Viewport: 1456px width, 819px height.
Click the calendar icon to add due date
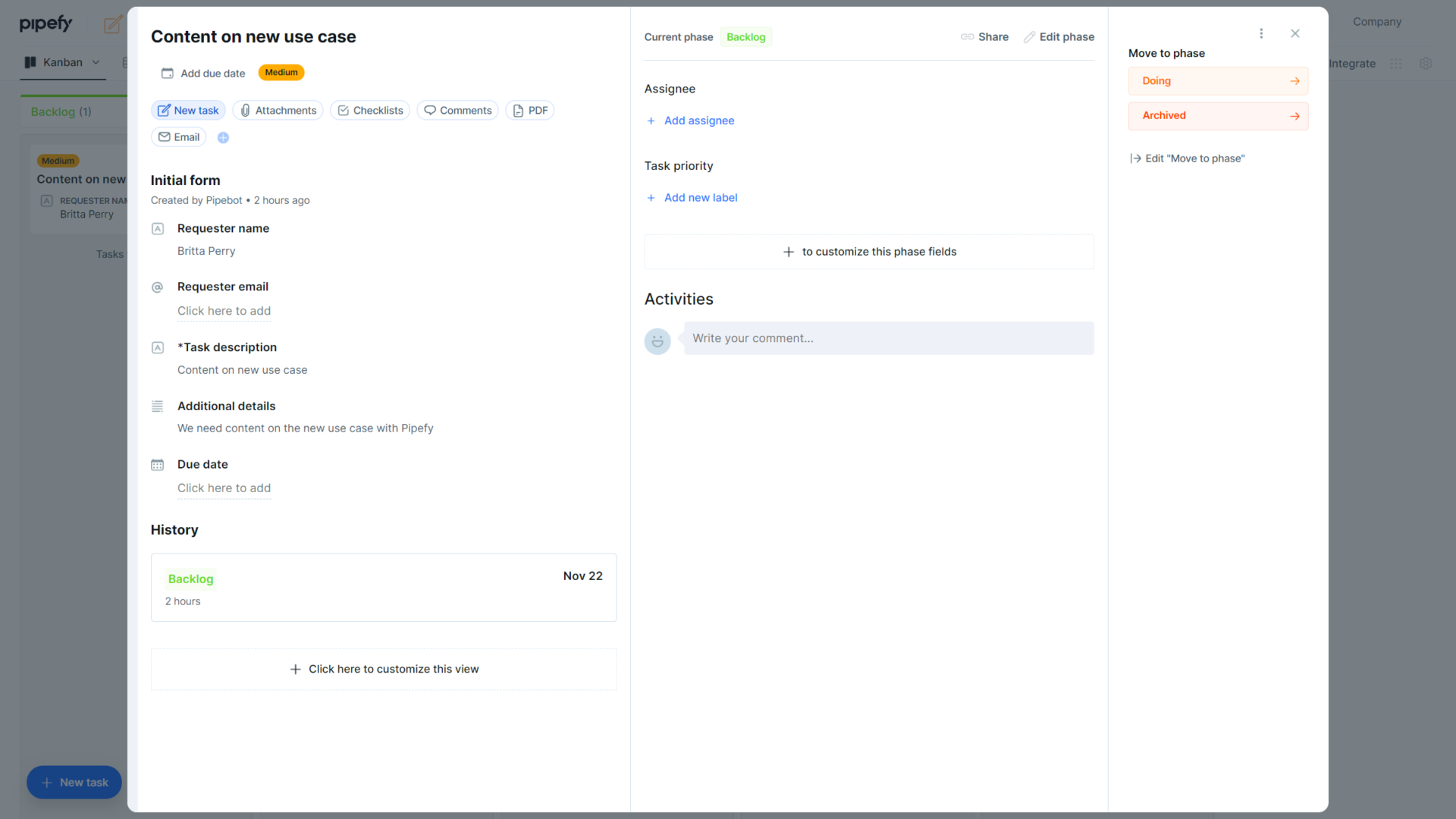(168, 73)
